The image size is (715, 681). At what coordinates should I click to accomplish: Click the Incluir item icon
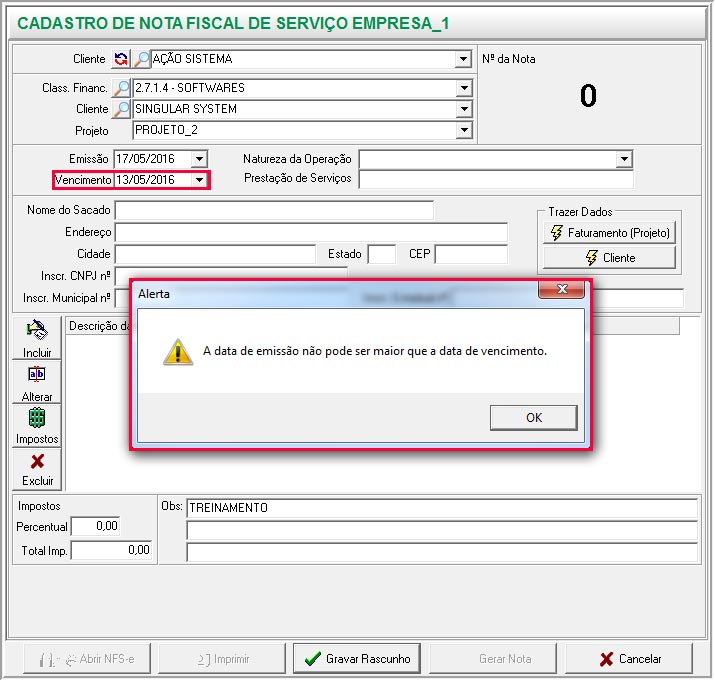click(37, 331)
